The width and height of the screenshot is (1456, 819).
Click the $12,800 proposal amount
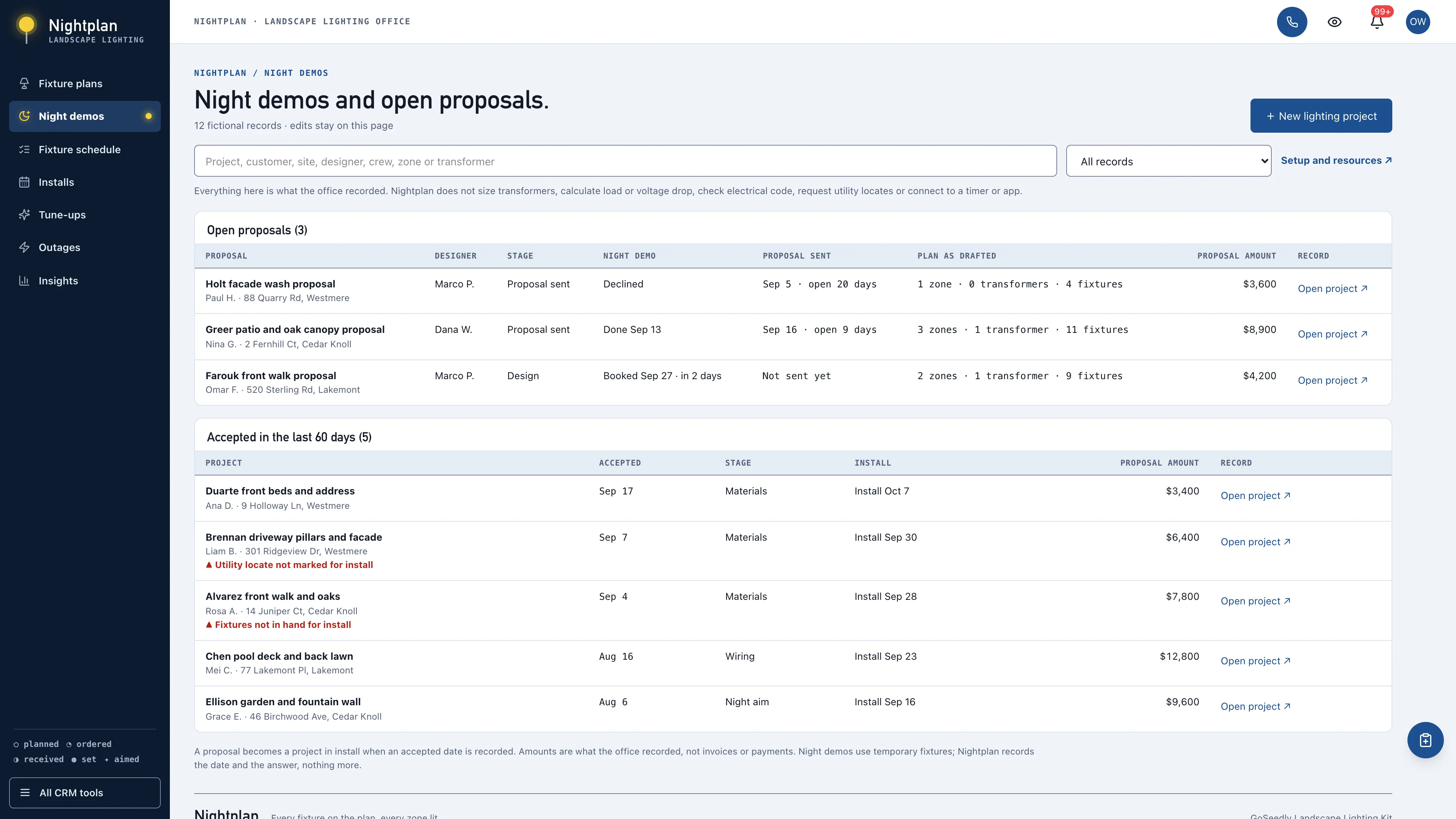click(1179, 656)
